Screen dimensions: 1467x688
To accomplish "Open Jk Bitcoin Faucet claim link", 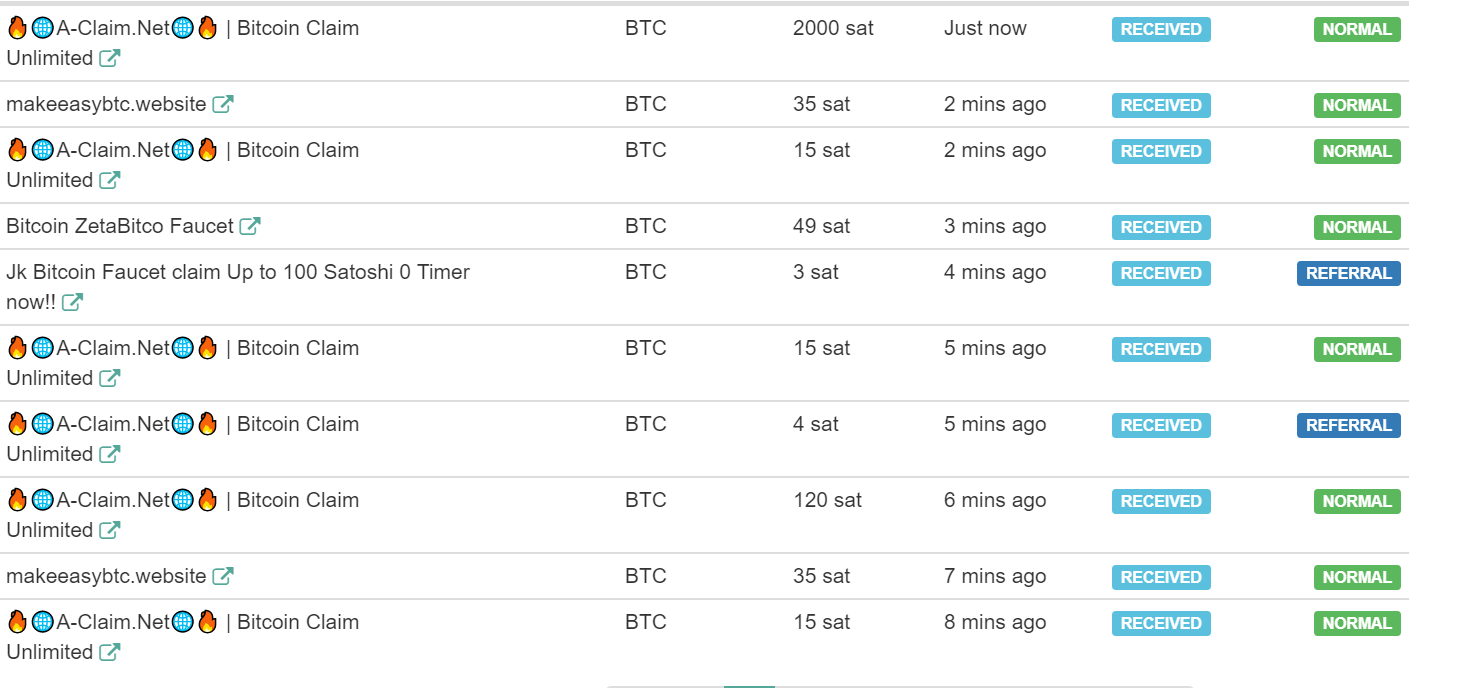I will click(x=238, y=287).
